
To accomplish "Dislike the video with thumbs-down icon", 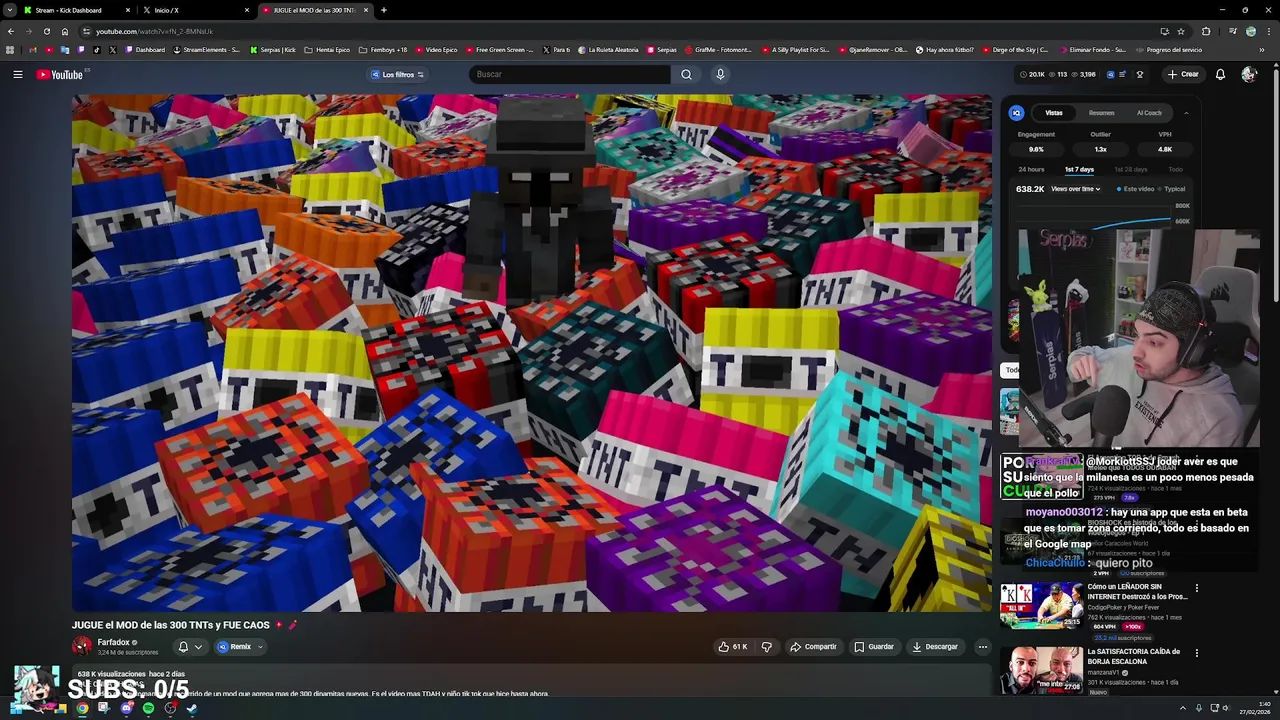I will point(767,647).
